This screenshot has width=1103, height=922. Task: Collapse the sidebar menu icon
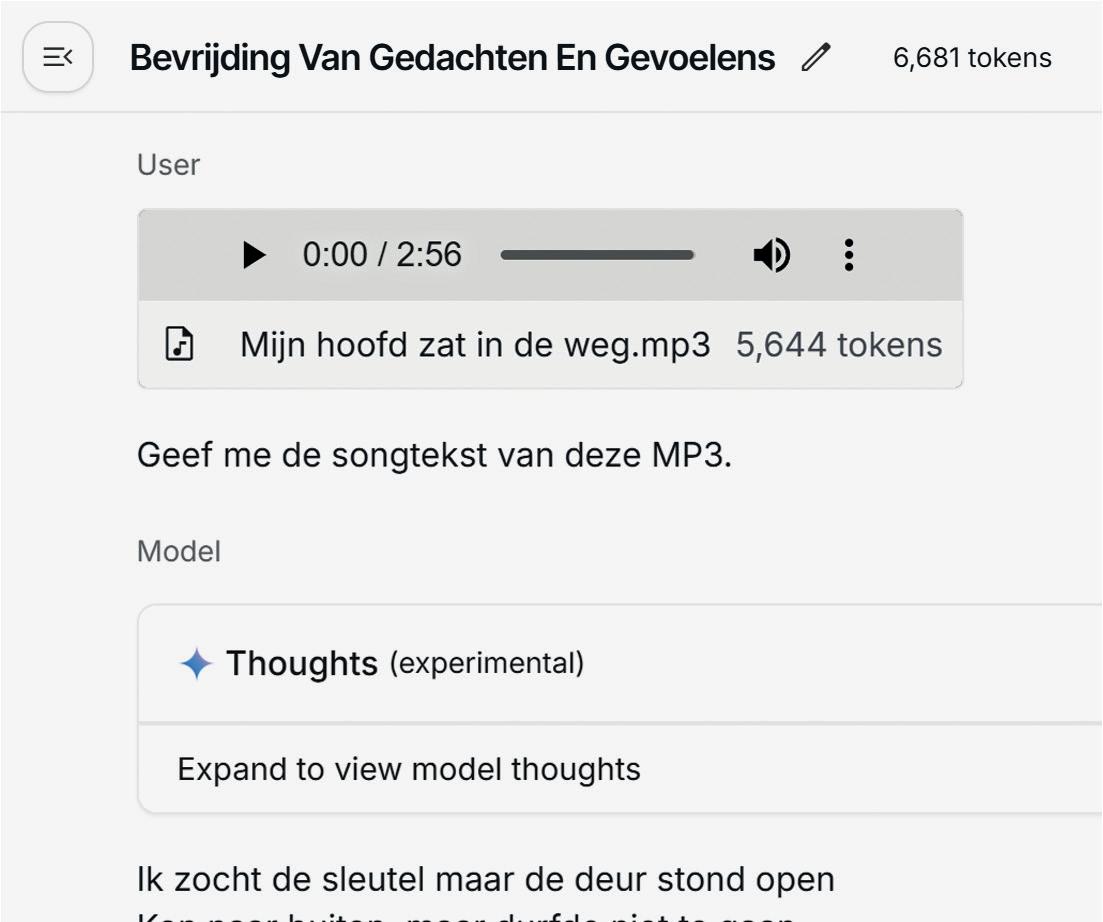pyautogui.click(x=58, y=57)
